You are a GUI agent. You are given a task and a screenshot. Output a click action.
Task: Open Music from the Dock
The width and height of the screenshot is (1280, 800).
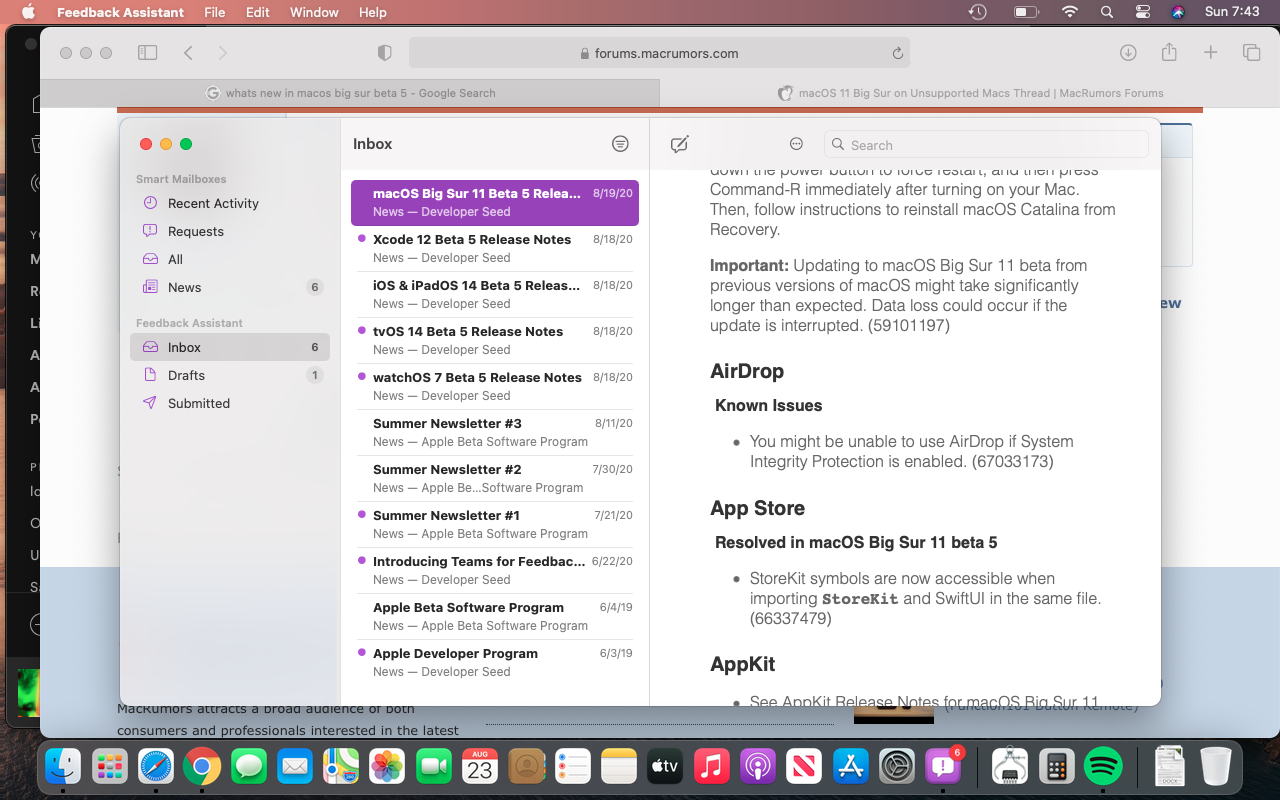tap(711, 767)
